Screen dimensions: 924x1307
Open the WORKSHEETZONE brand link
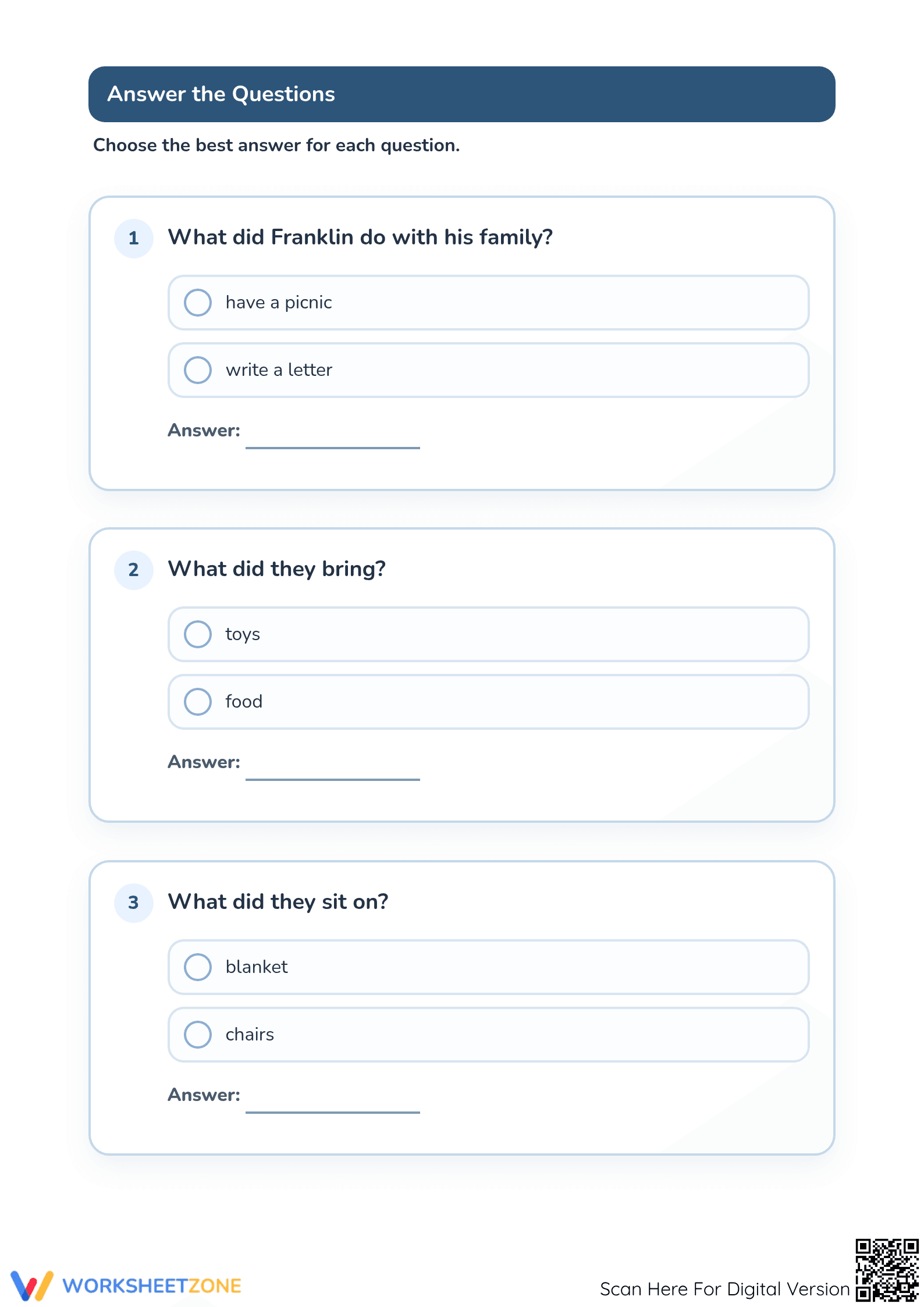click(152, 1286)
